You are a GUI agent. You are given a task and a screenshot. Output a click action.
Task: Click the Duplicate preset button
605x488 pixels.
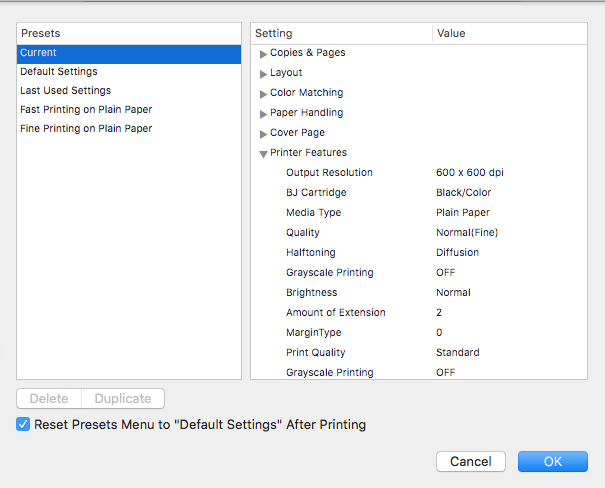[x=123, y=398]
